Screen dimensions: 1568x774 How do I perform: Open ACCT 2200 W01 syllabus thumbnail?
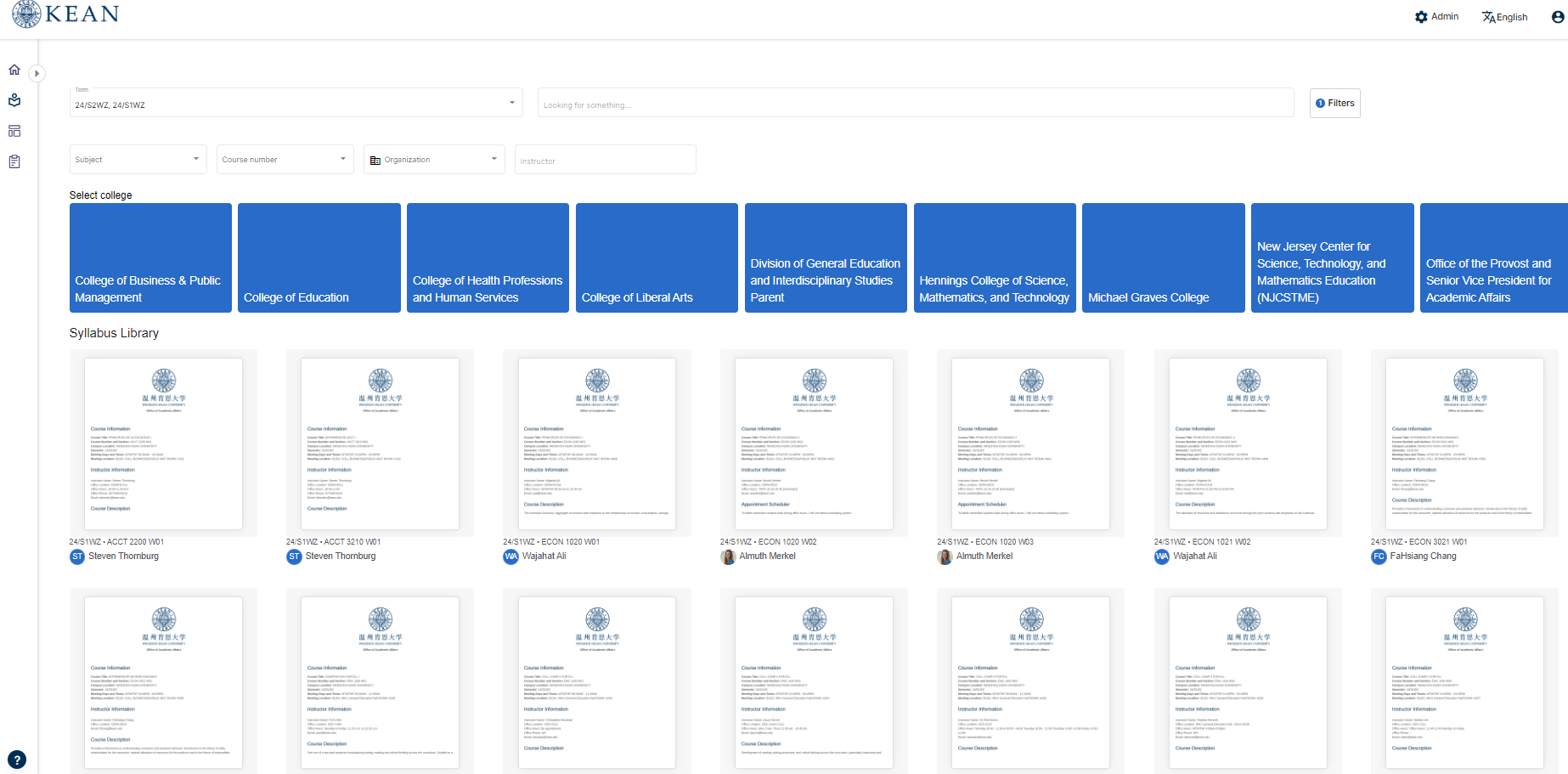click(x=163, y=443)
